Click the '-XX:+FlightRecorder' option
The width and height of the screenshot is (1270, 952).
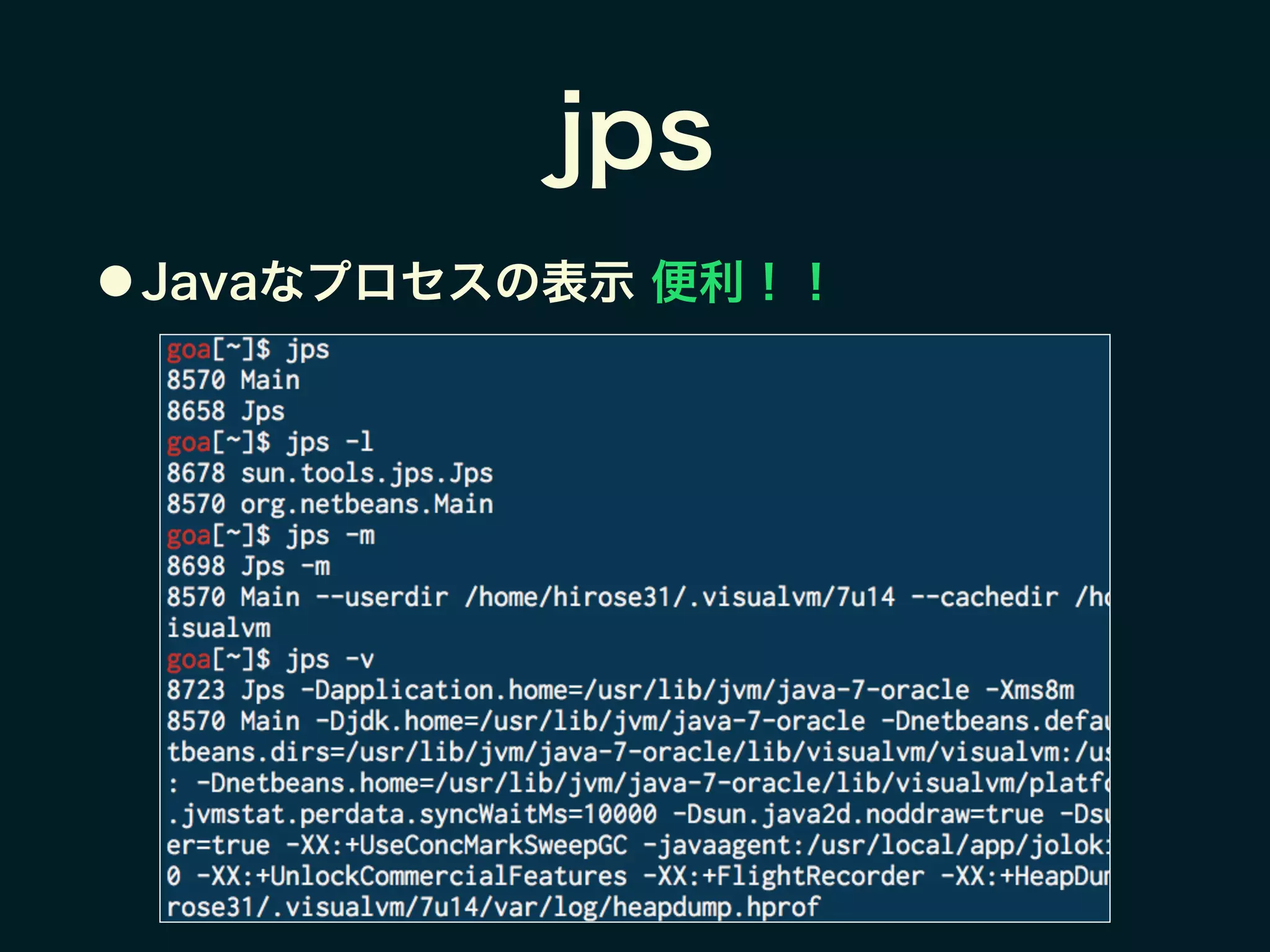784,876
